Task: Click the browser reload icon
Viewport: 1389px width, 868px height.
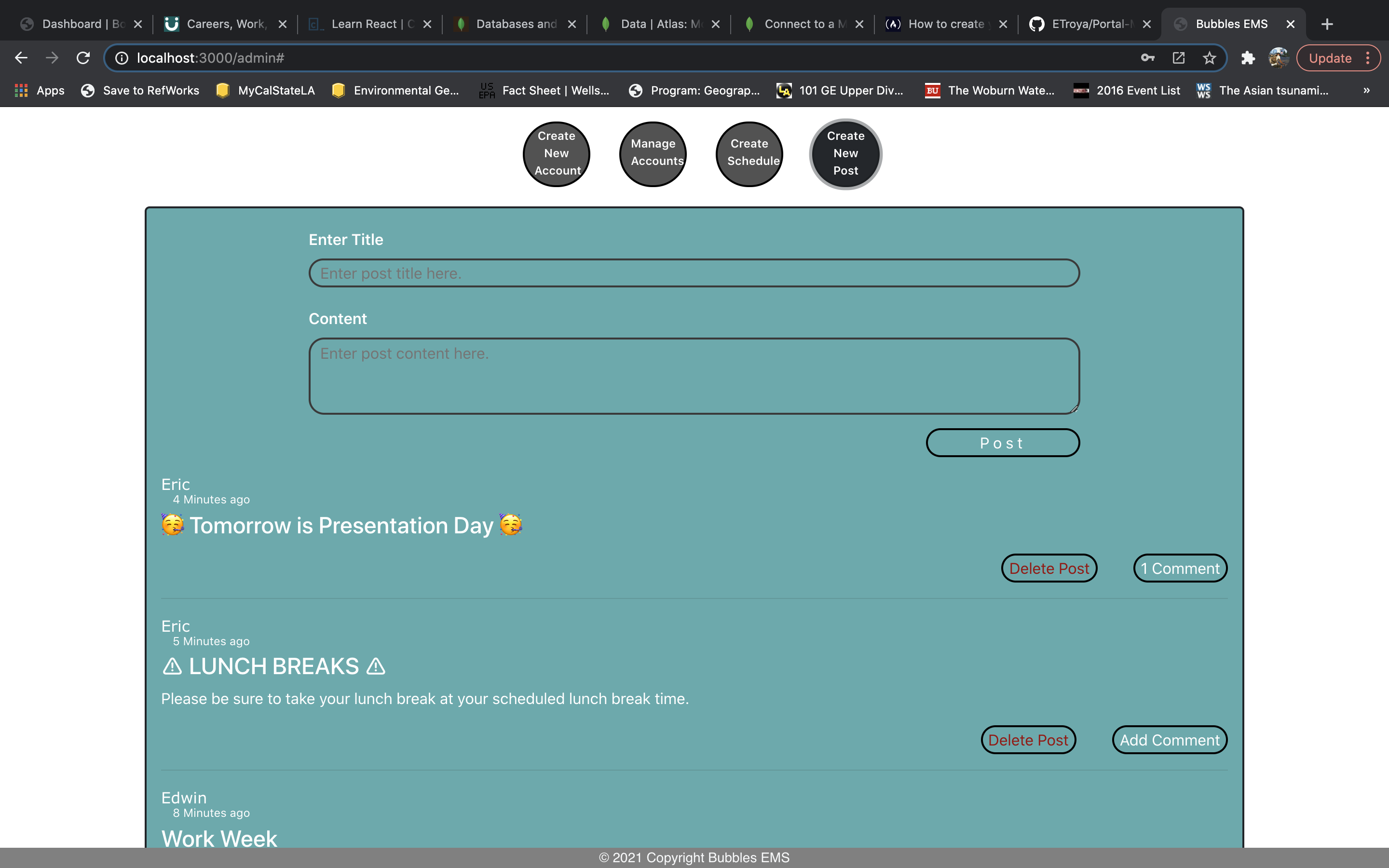Action: pos(83,58)
